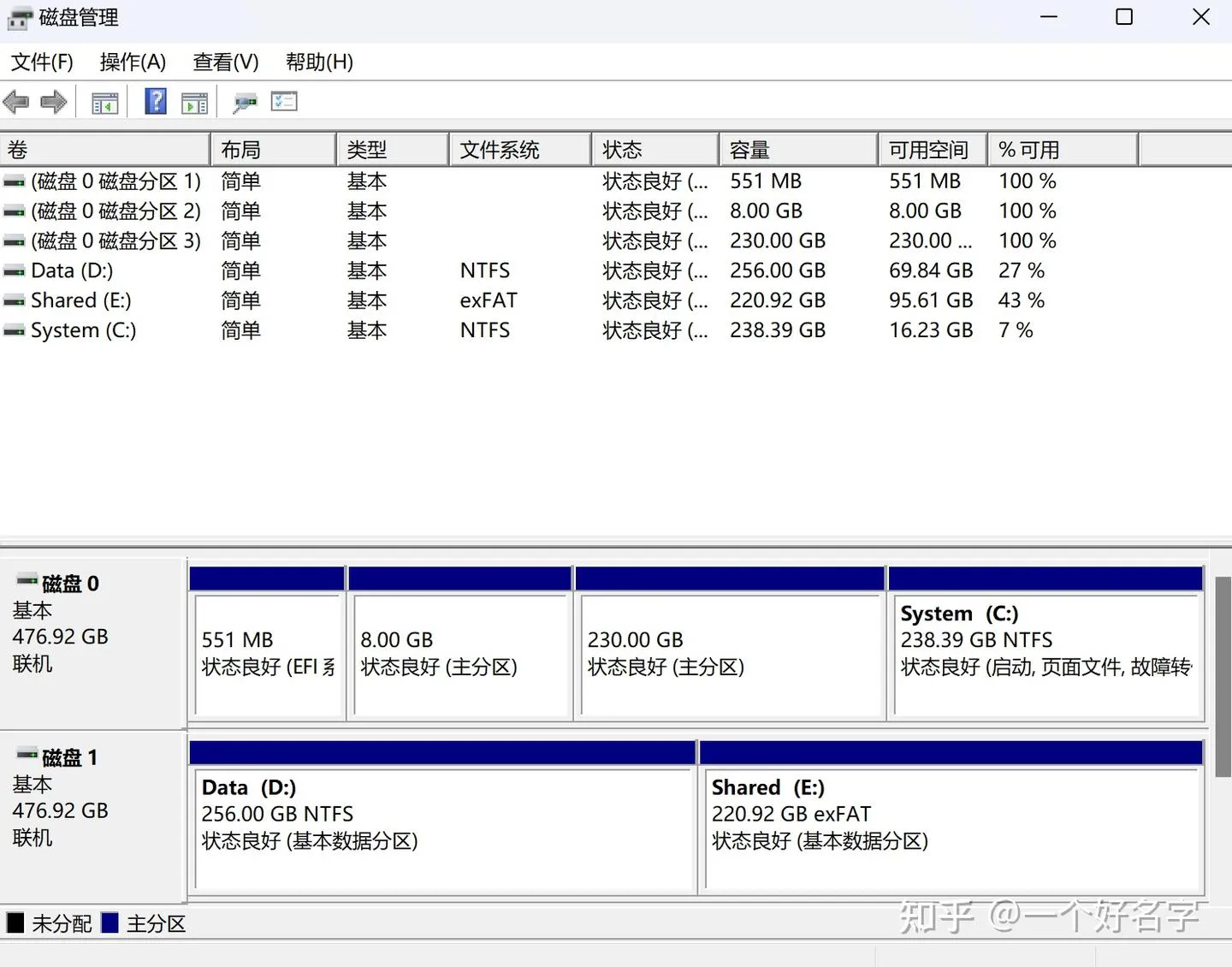Select Shared (E:) row in volume list

click(x=81, y=300)
